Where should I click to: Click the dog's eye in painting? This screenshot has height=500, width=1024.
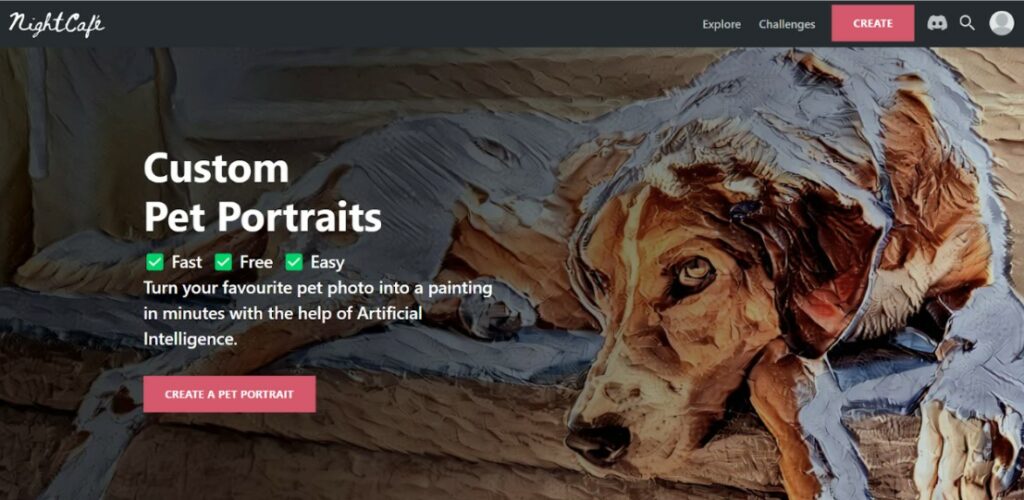[694, 270]
